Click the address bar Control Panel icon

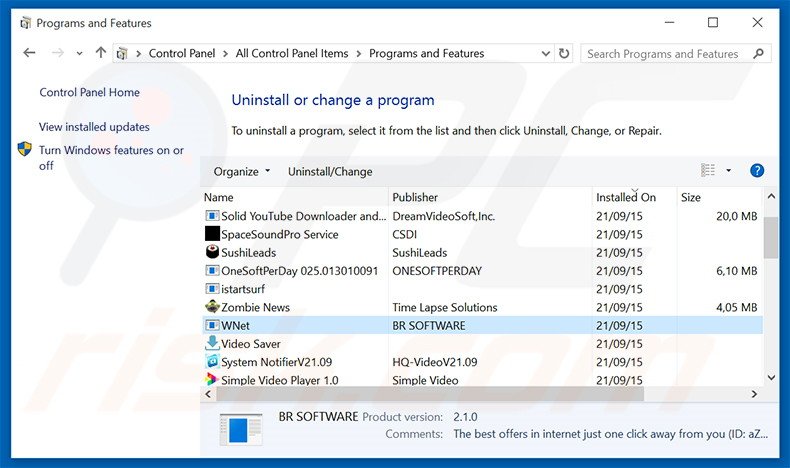click(x=122, y=53)
